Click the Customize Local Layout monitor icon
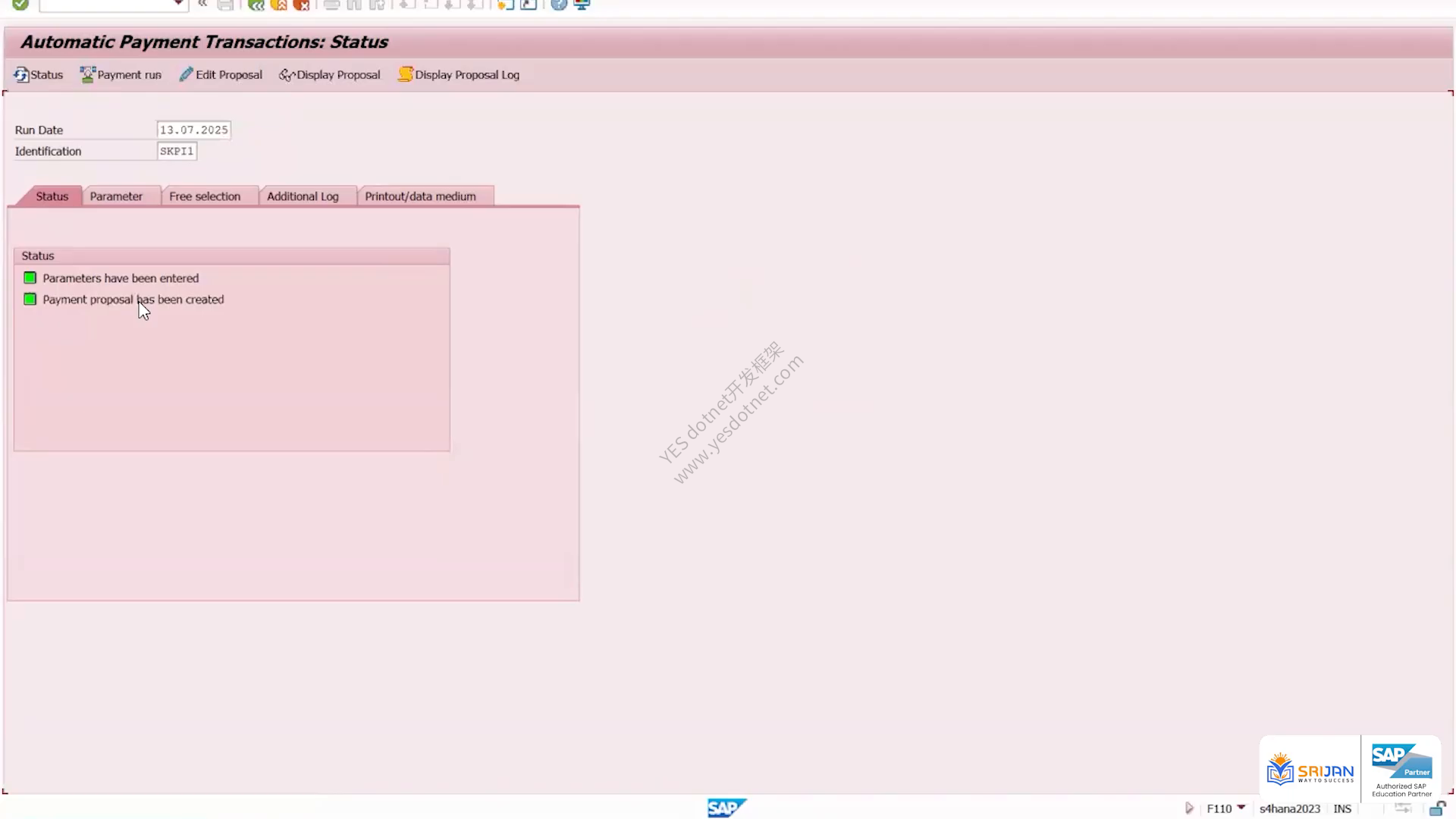The image size is (1456, 819). pos(582,5)
